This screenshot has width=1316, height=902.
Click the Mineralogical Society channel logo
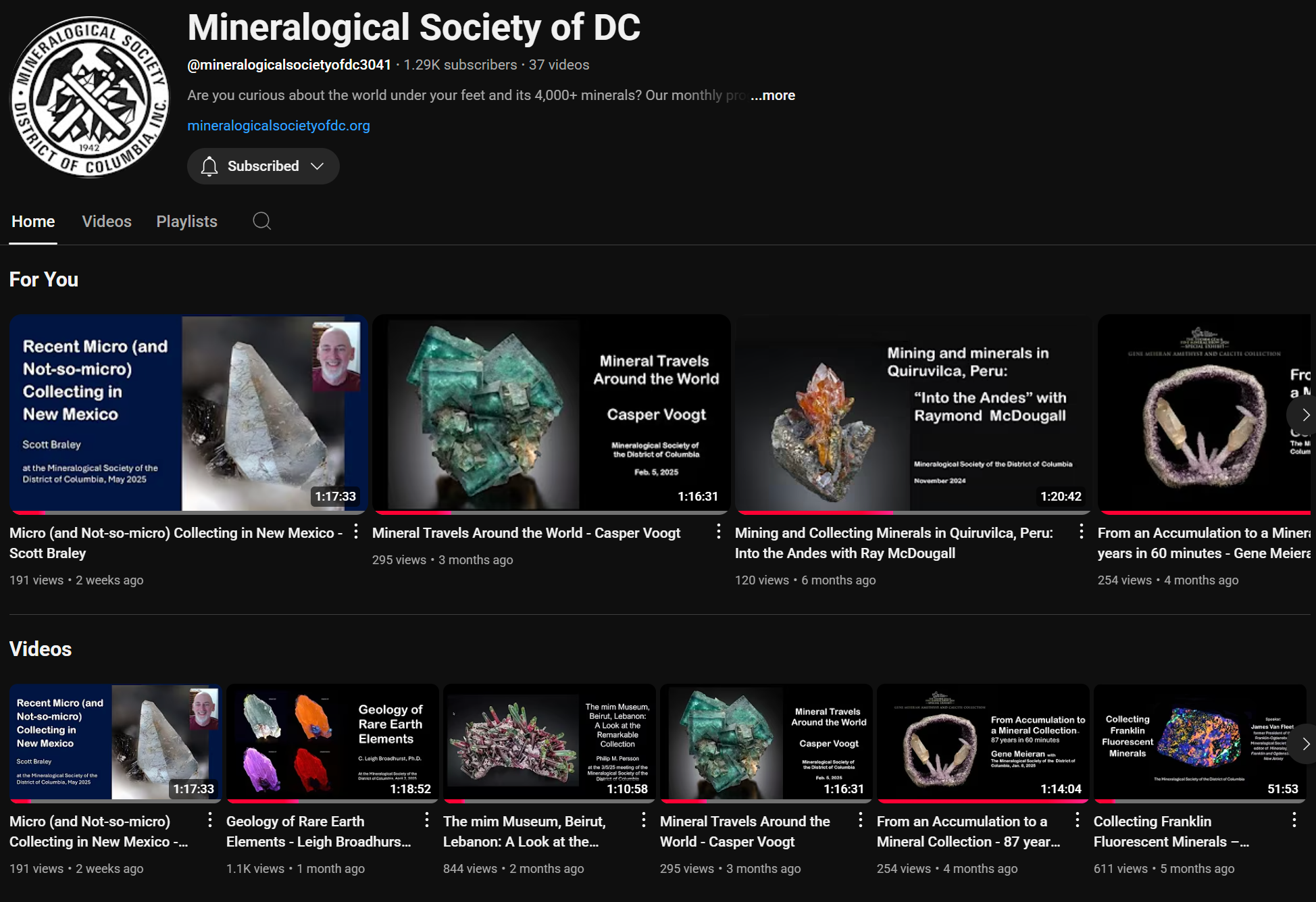90,97
